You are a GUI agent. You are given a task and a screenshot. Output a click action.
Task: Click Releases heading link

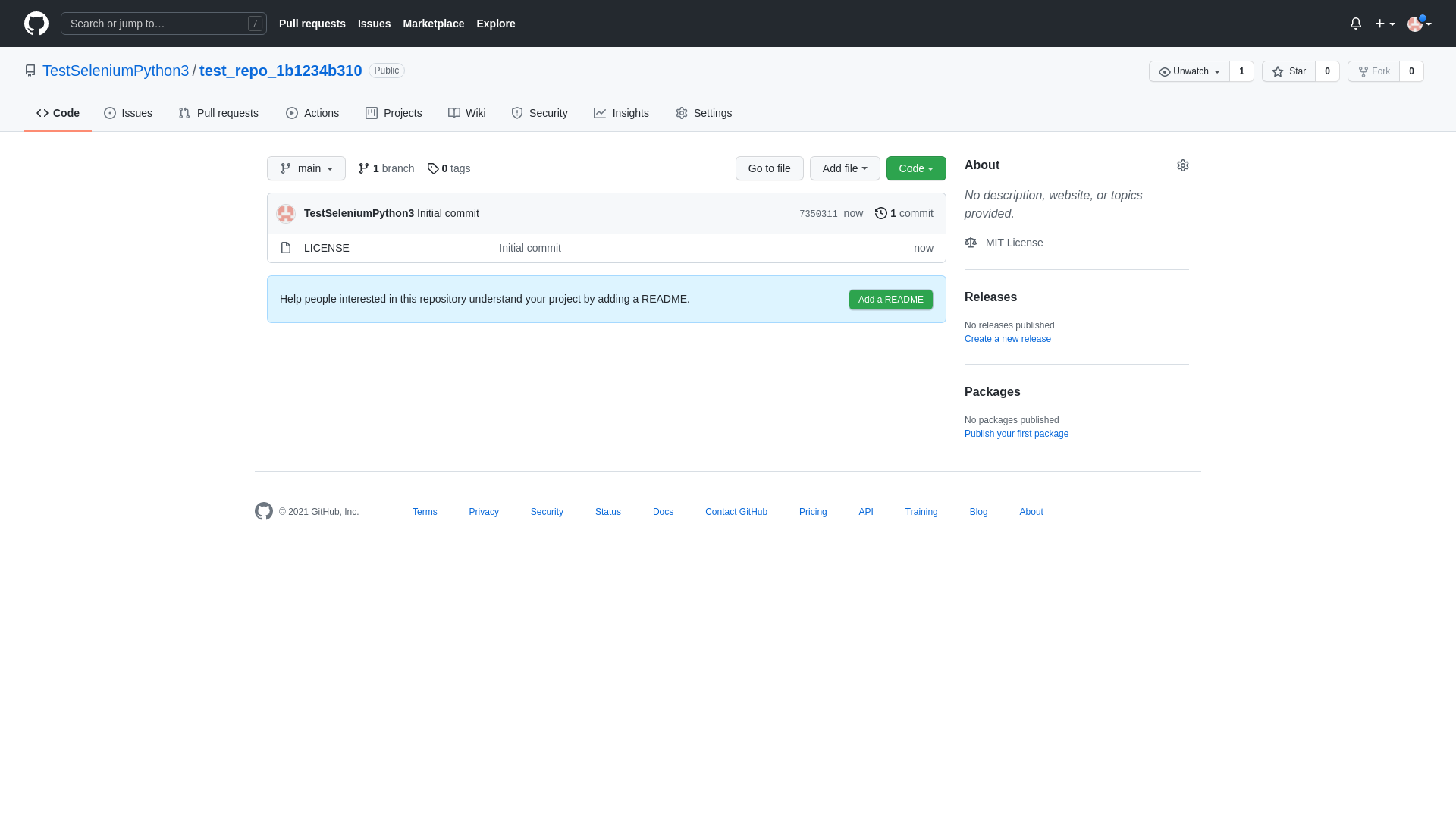coord(990,297)
